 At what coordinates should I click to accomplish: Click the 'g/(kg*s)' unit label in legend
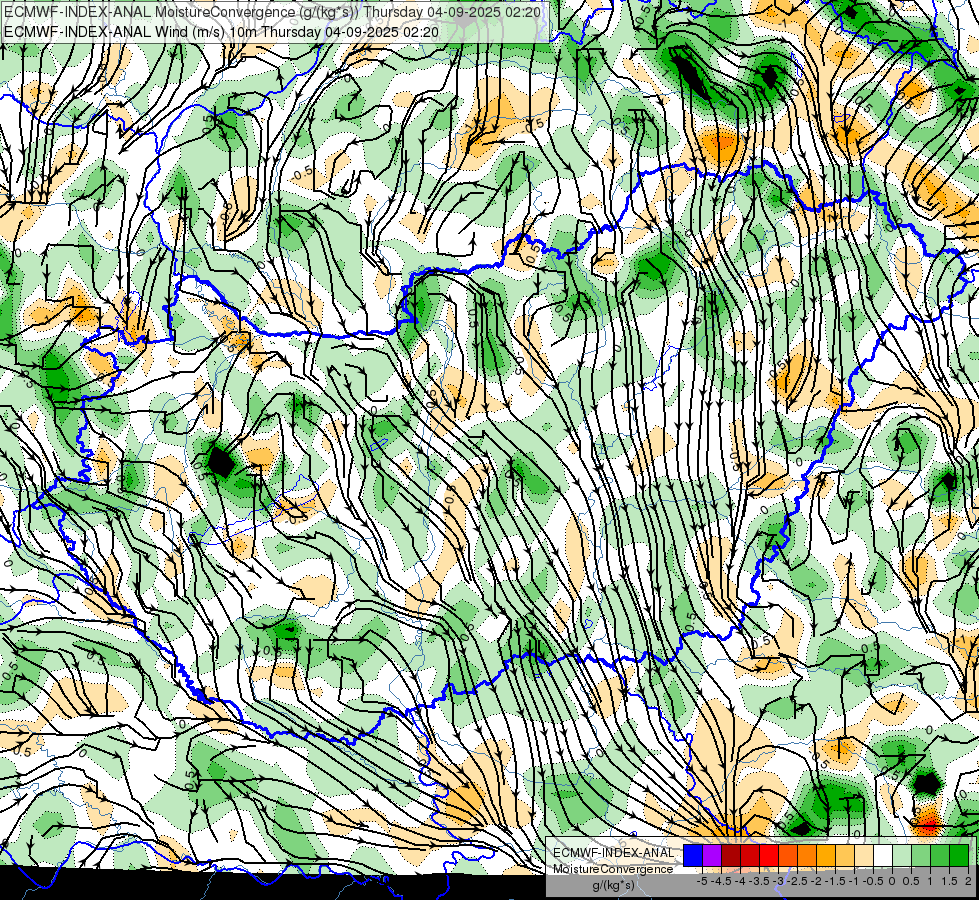click(x=613, y=885)
